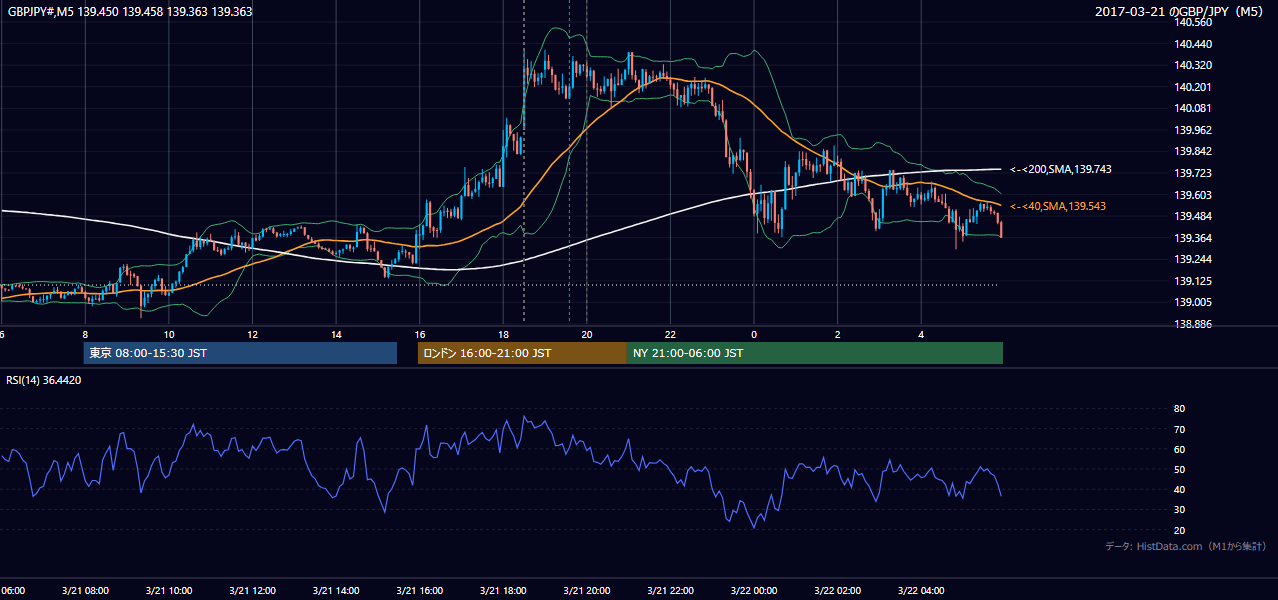Click the 139.962 price axis label
1278x600 pixels.
pos(1194,130)
